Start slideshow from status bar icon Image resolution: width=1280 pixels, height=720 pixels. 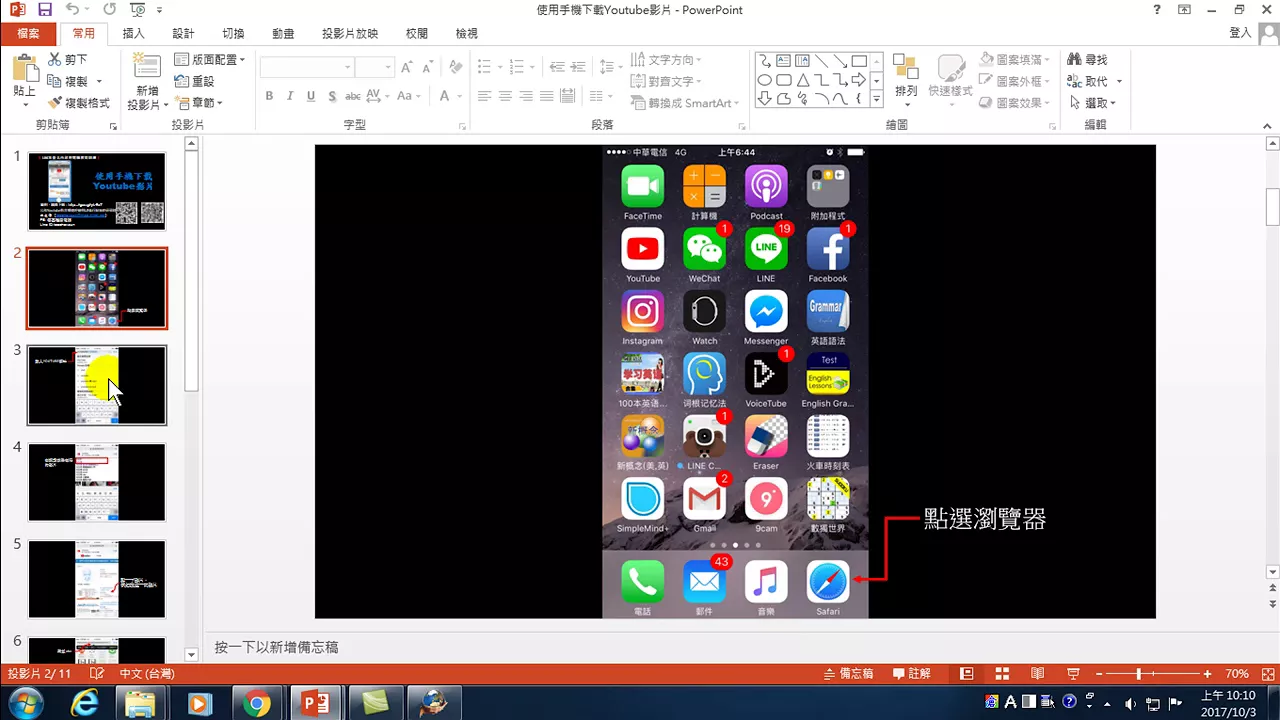click(x=1074, y=674)
